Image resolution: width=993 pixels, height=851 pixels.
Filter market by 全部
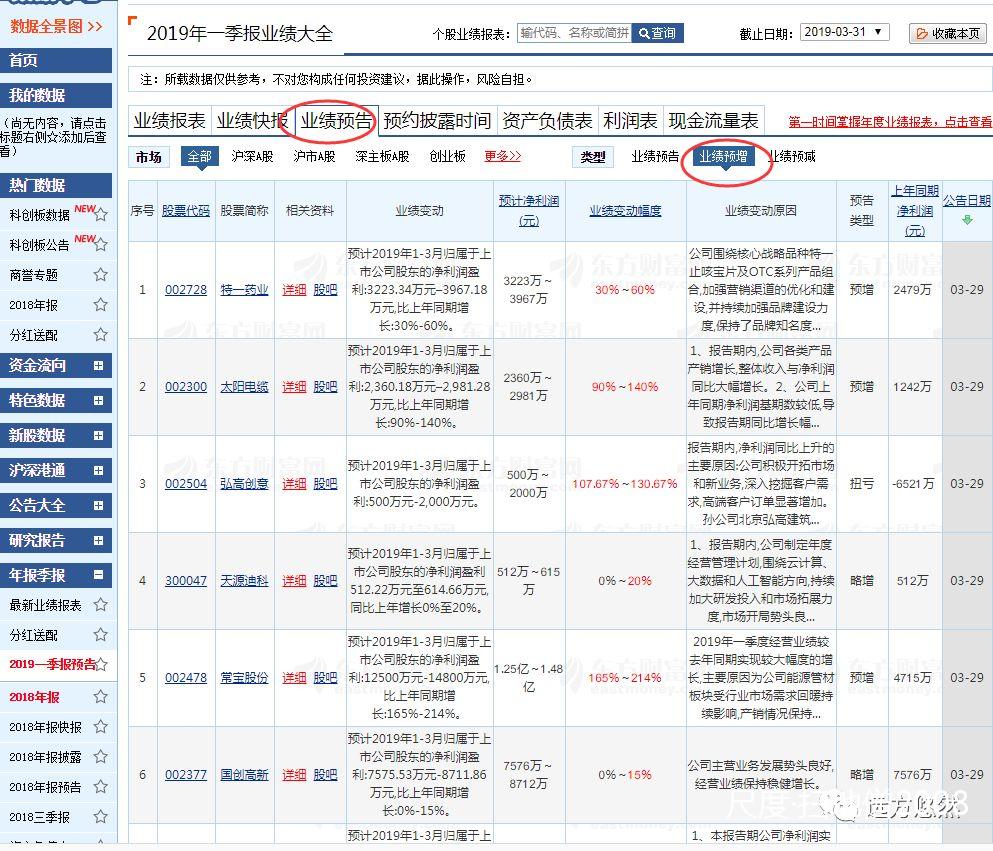(x=199, y=156)
